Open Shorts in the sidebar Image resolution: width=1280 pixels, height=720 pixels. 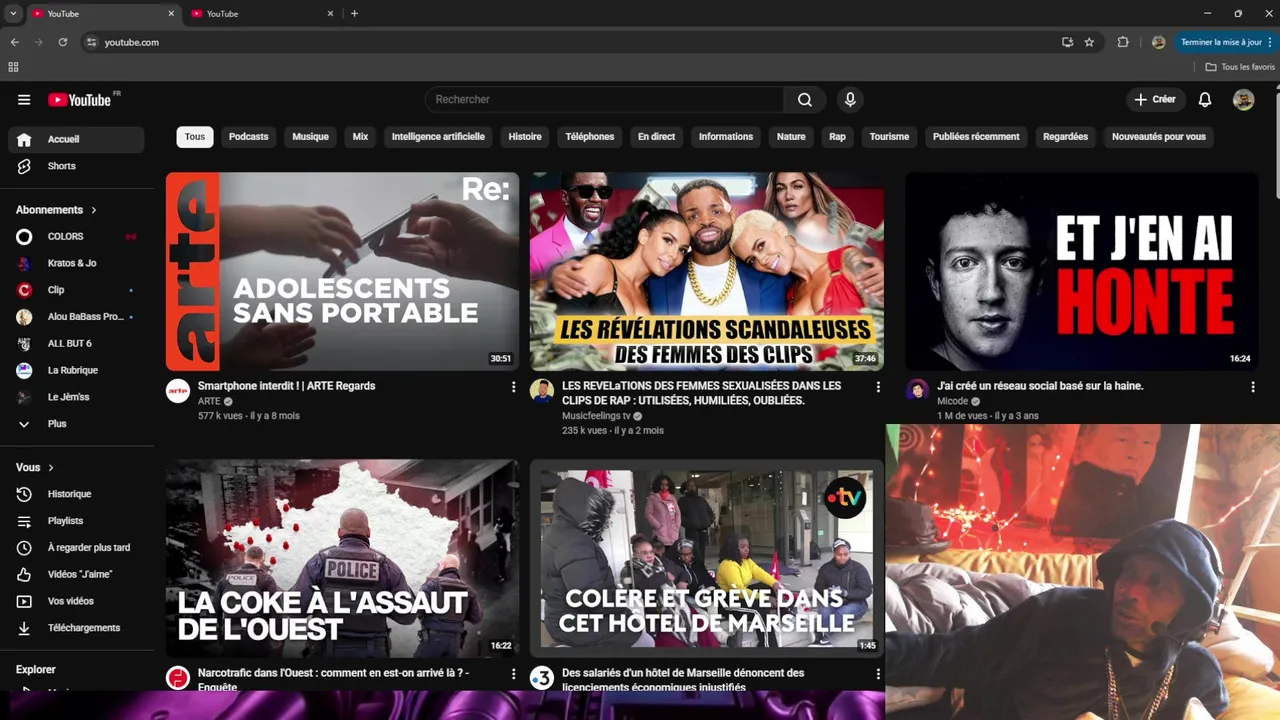pyautogui.click(x=76, y=166)
